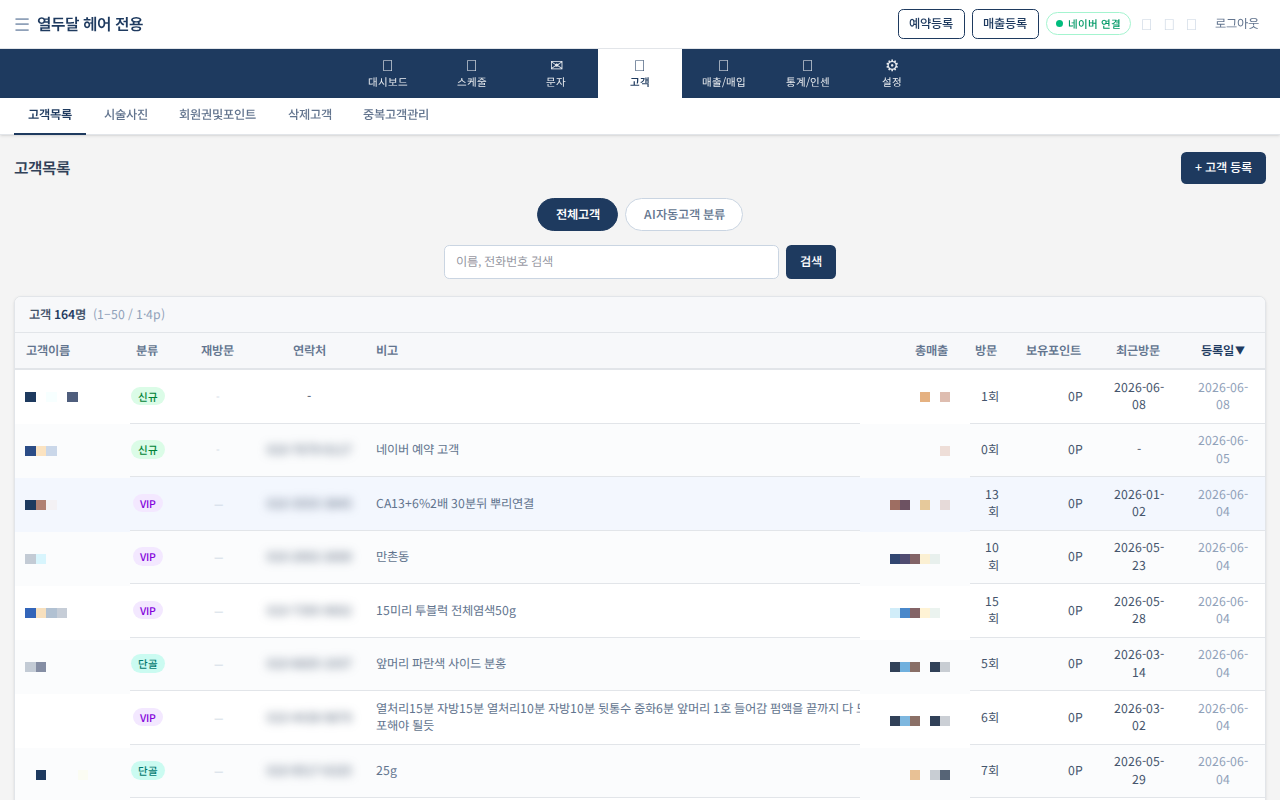Screen dimensions: 1280x800
Task: Click the 매출등록 button
Action: tap(1005, 24)
